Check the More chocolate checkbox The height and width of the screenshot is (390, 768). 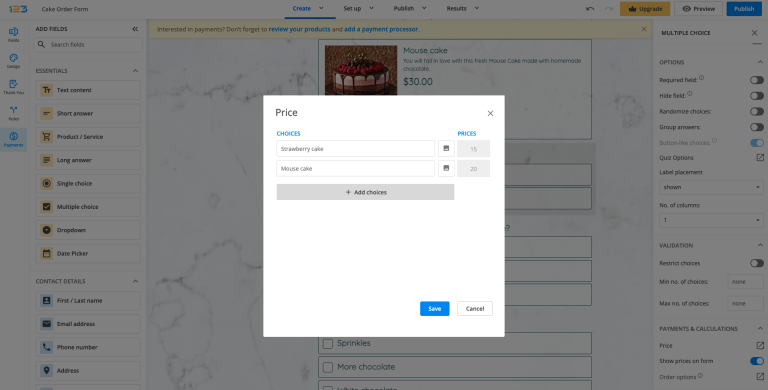point(328,367)
